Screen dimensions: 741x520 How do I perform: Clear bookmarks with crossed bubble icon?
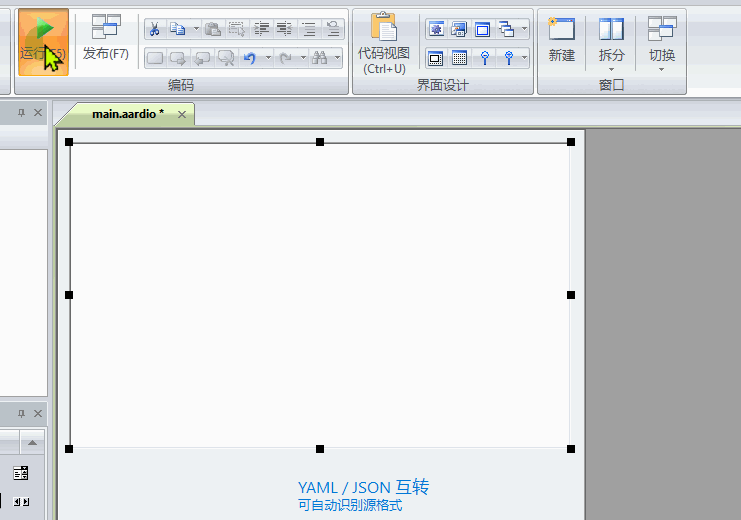(226, 58)
